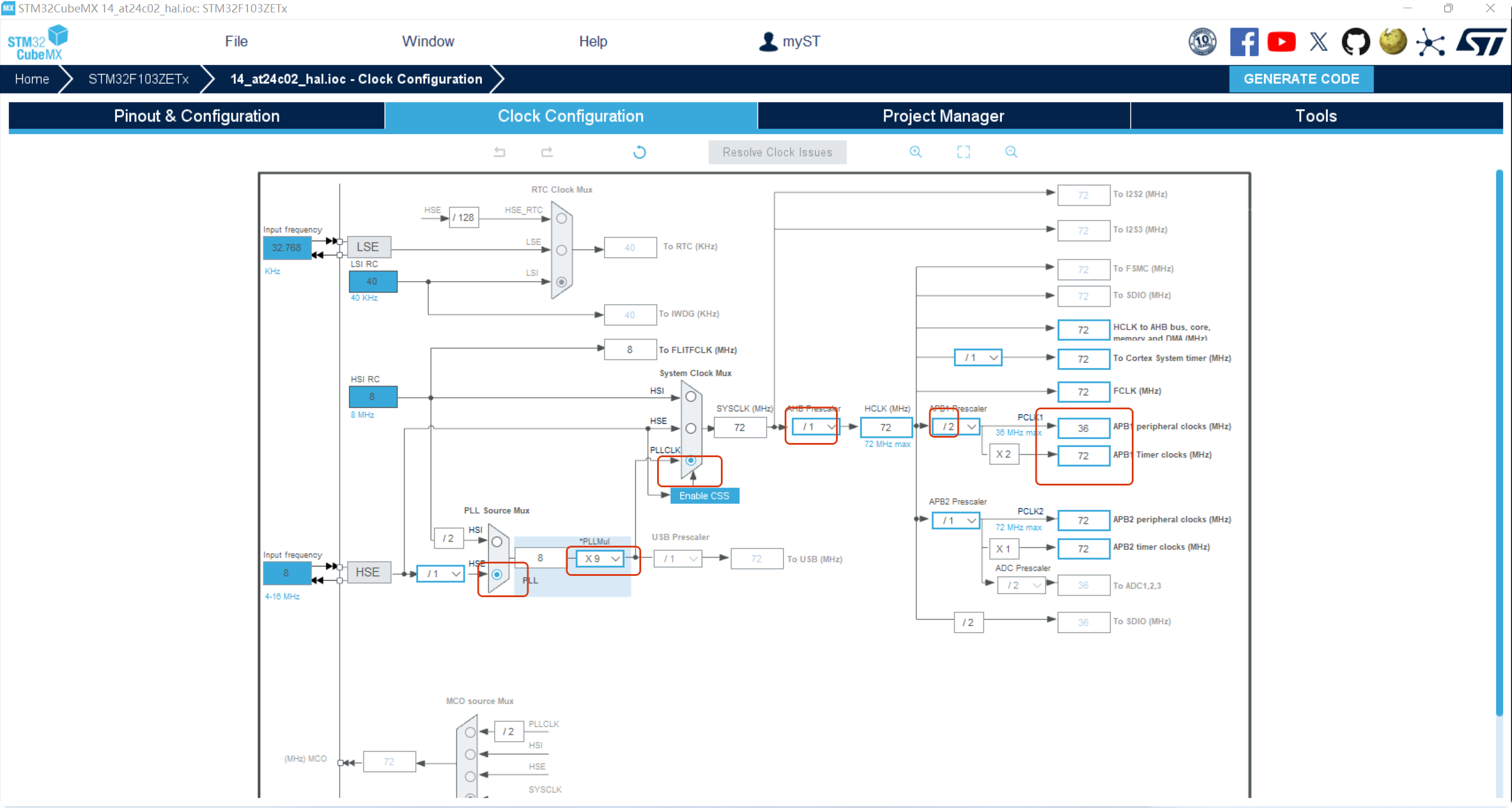
Task: Open the USB Prescaler /1 dropdown
Action: point(678,558)
